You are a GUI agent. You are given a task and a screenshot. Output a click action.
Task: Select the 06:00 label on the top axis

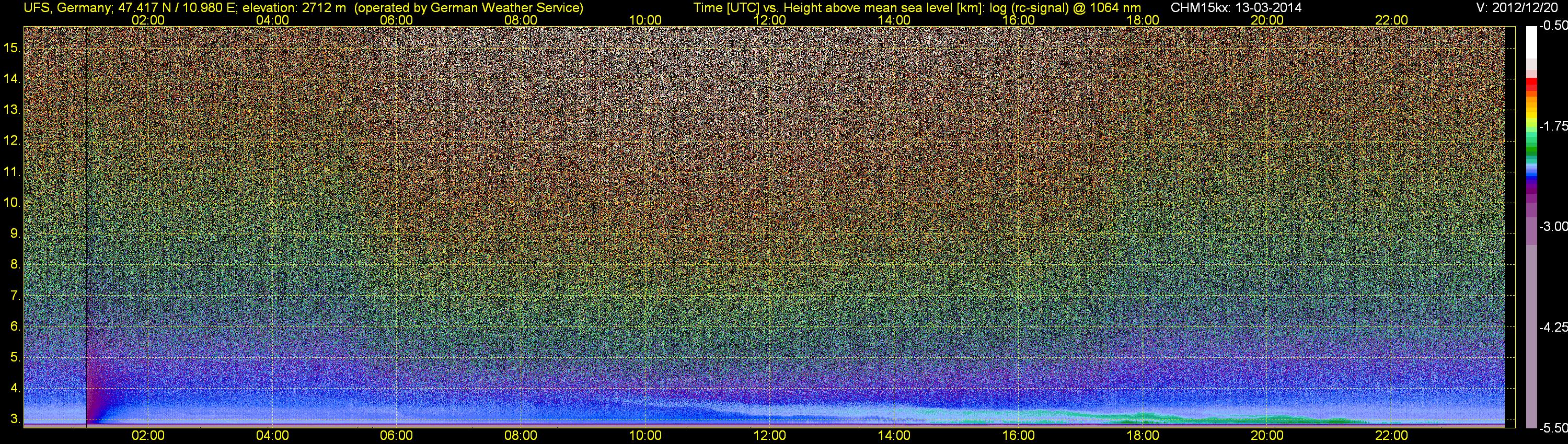pyautogui.click(x=396, y=20)
